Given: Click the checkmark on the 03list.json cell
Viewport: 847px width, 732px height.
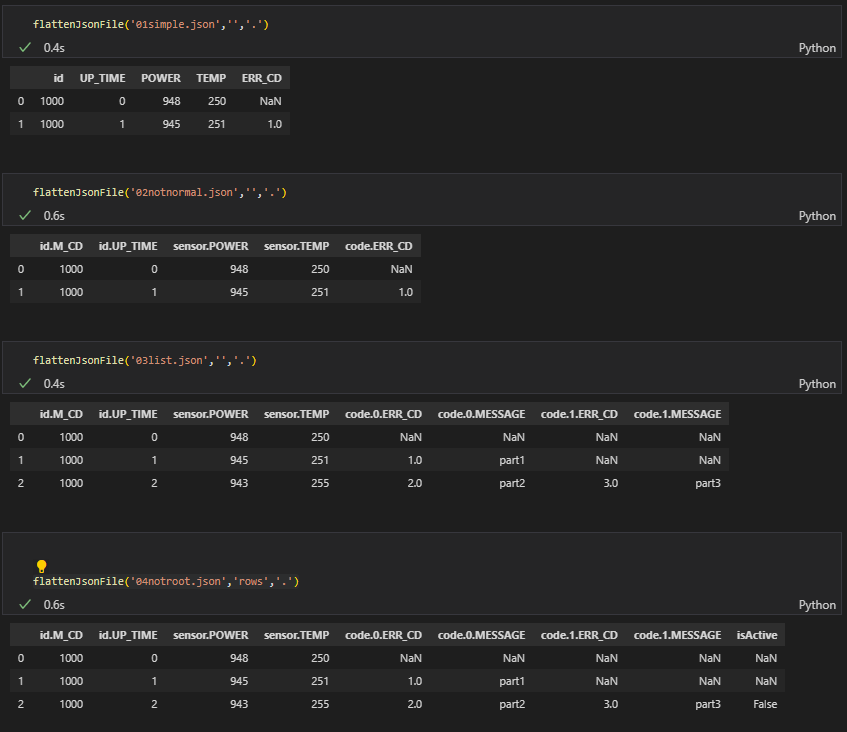Looking at the screenshot, I should pos(25,383).
